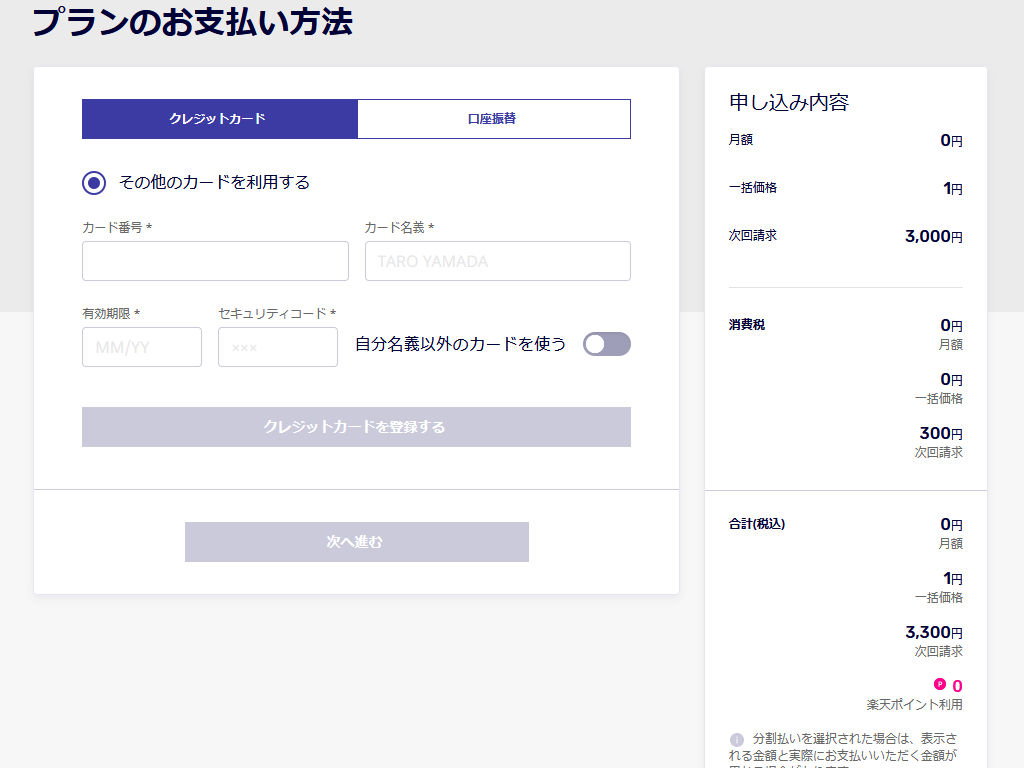This screenshot has height=768, width=1024.
Task: Focus the 有効期限 MM/YY field
Action: point(142,347)
